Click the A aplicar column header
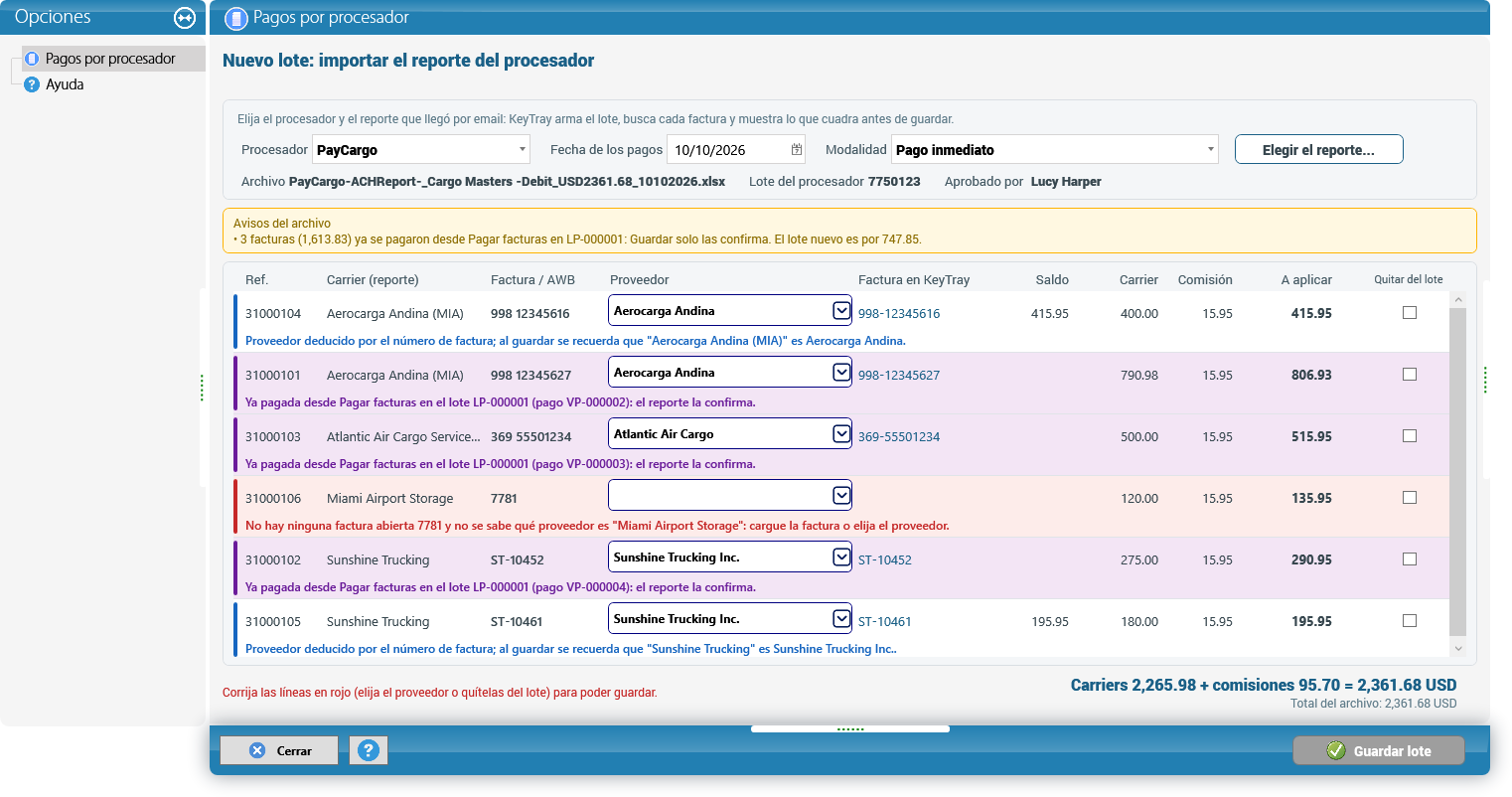The image size is (1512, 797). (1306, 279)
